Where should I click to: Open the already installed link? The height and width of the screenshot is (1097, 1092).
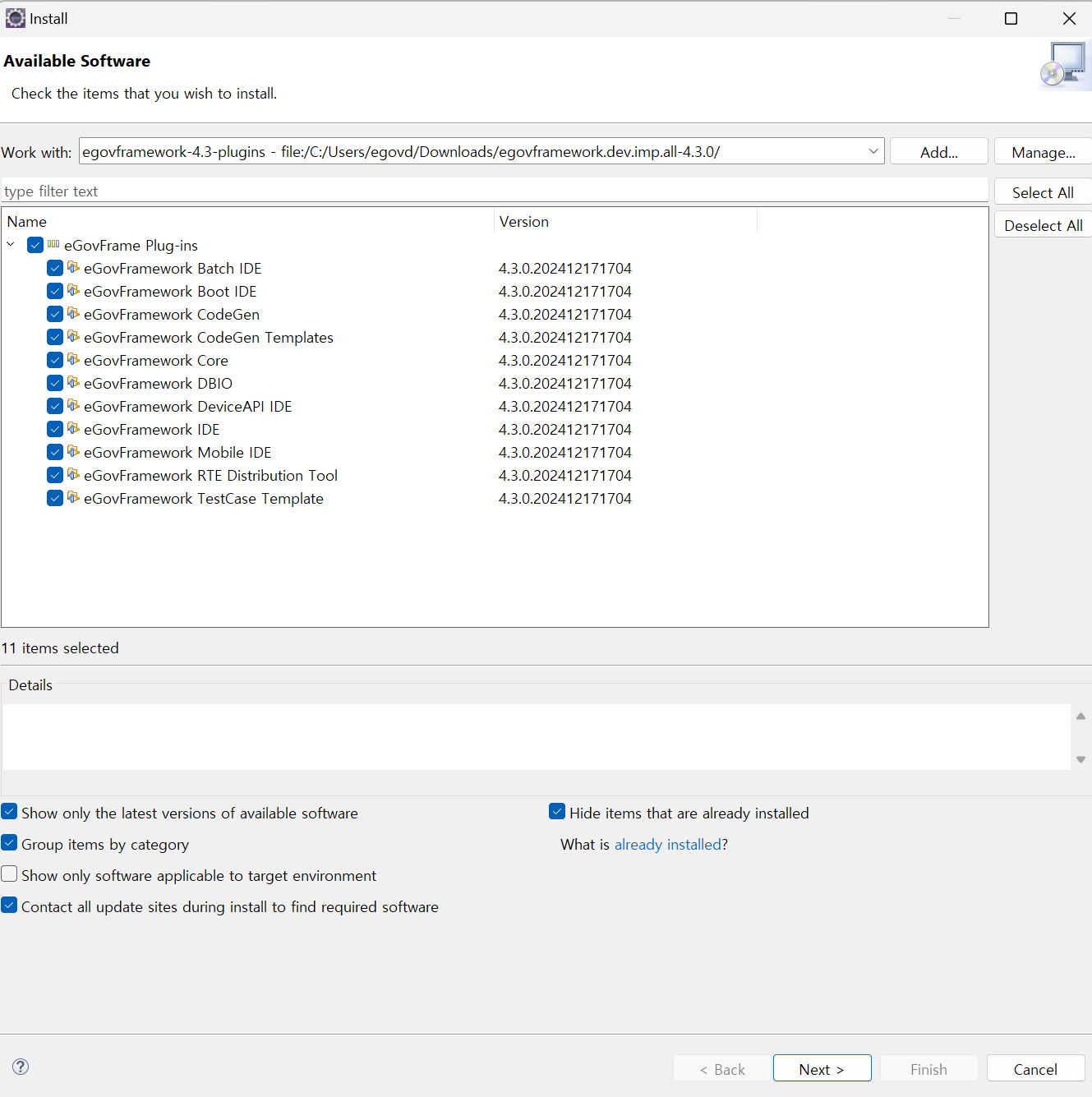667,845
